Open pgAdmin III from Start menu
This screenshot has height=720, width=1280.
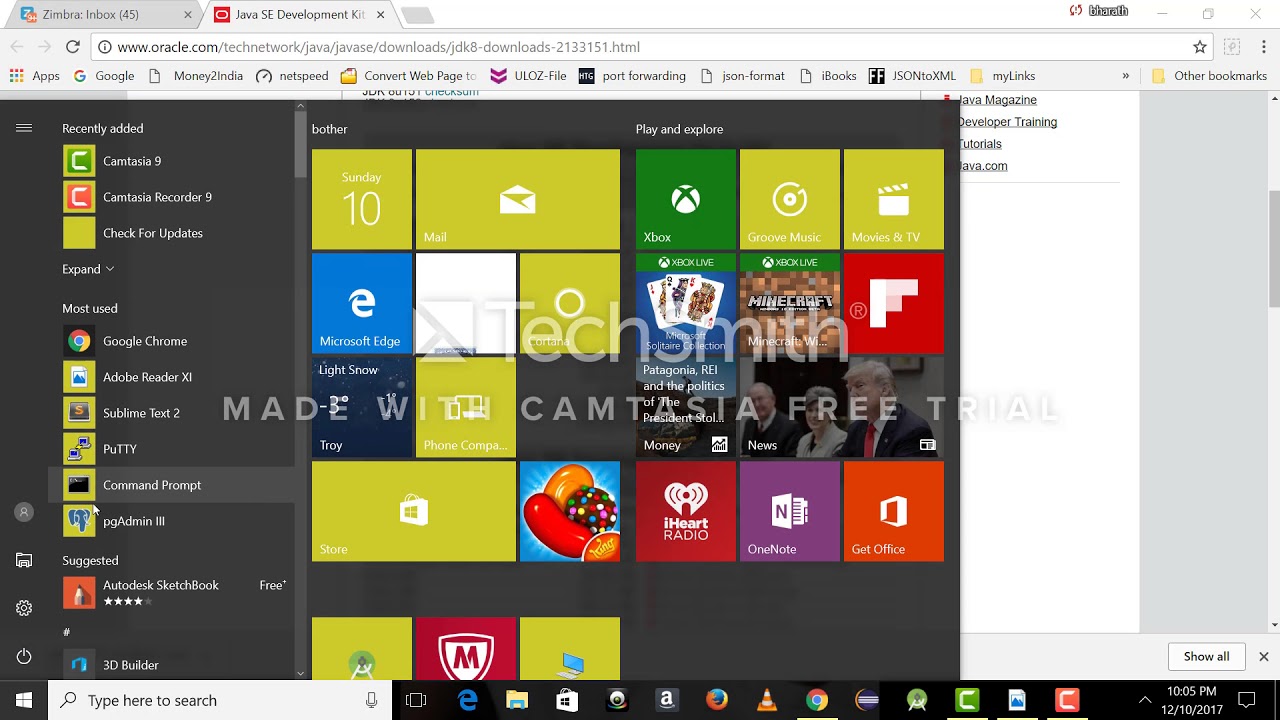tap(171, 521)
